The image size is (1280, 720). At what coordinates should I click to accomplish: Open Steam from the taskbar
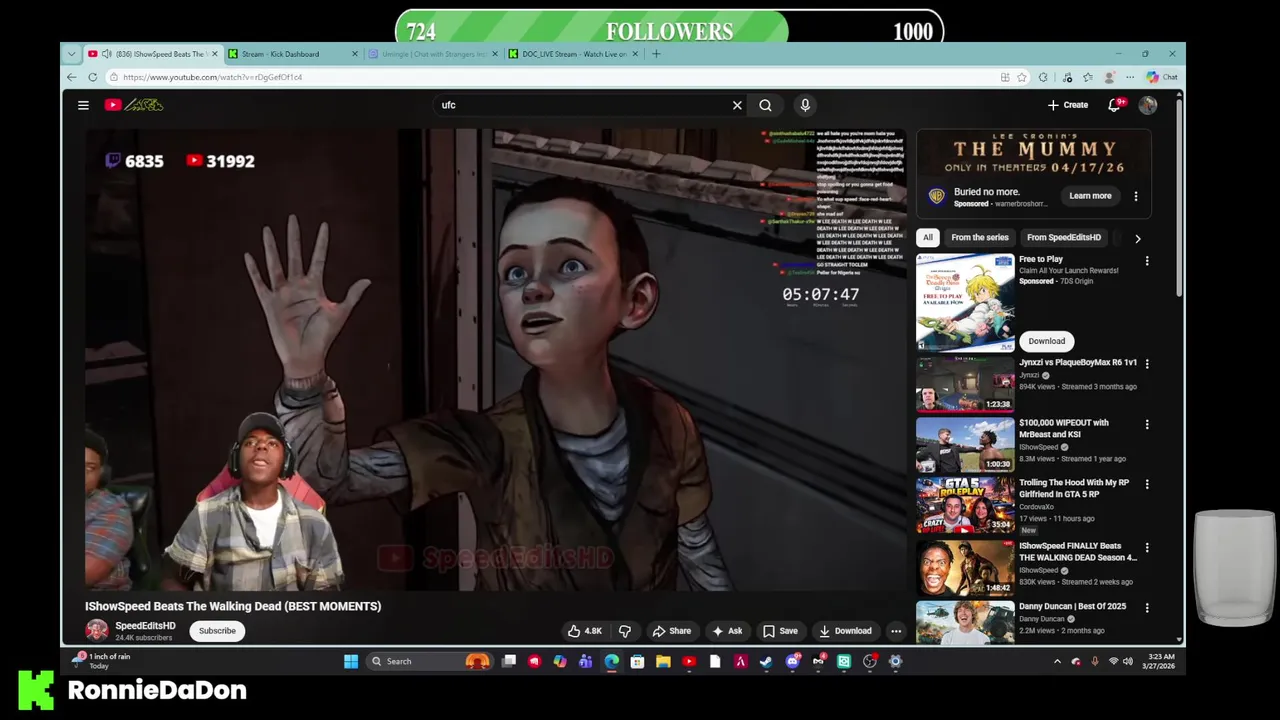tap(766, 661)
